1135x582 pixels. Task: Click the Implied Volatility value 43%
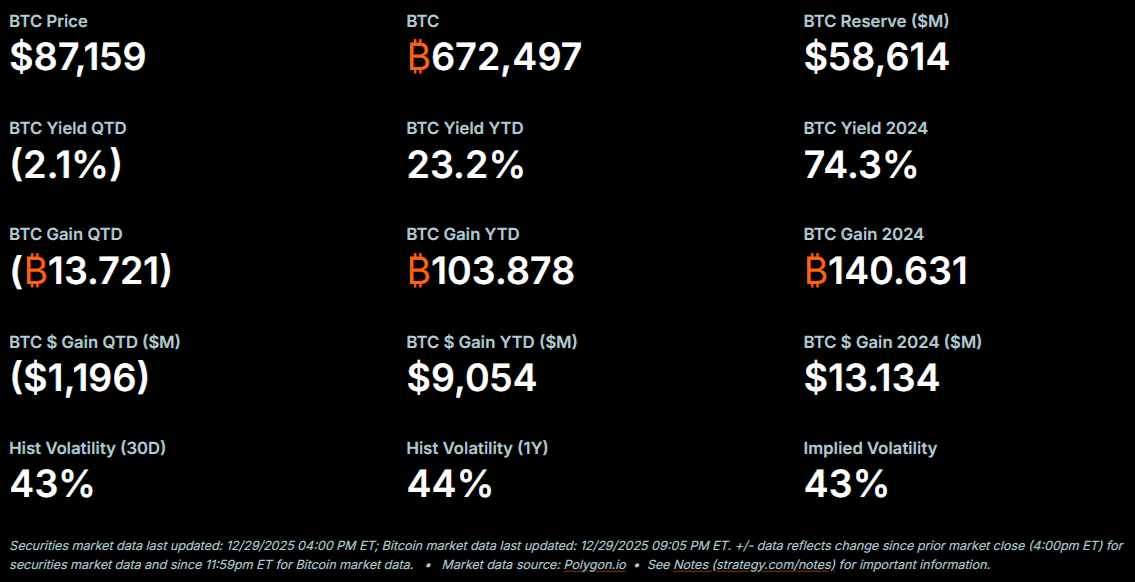coord(846,484)
